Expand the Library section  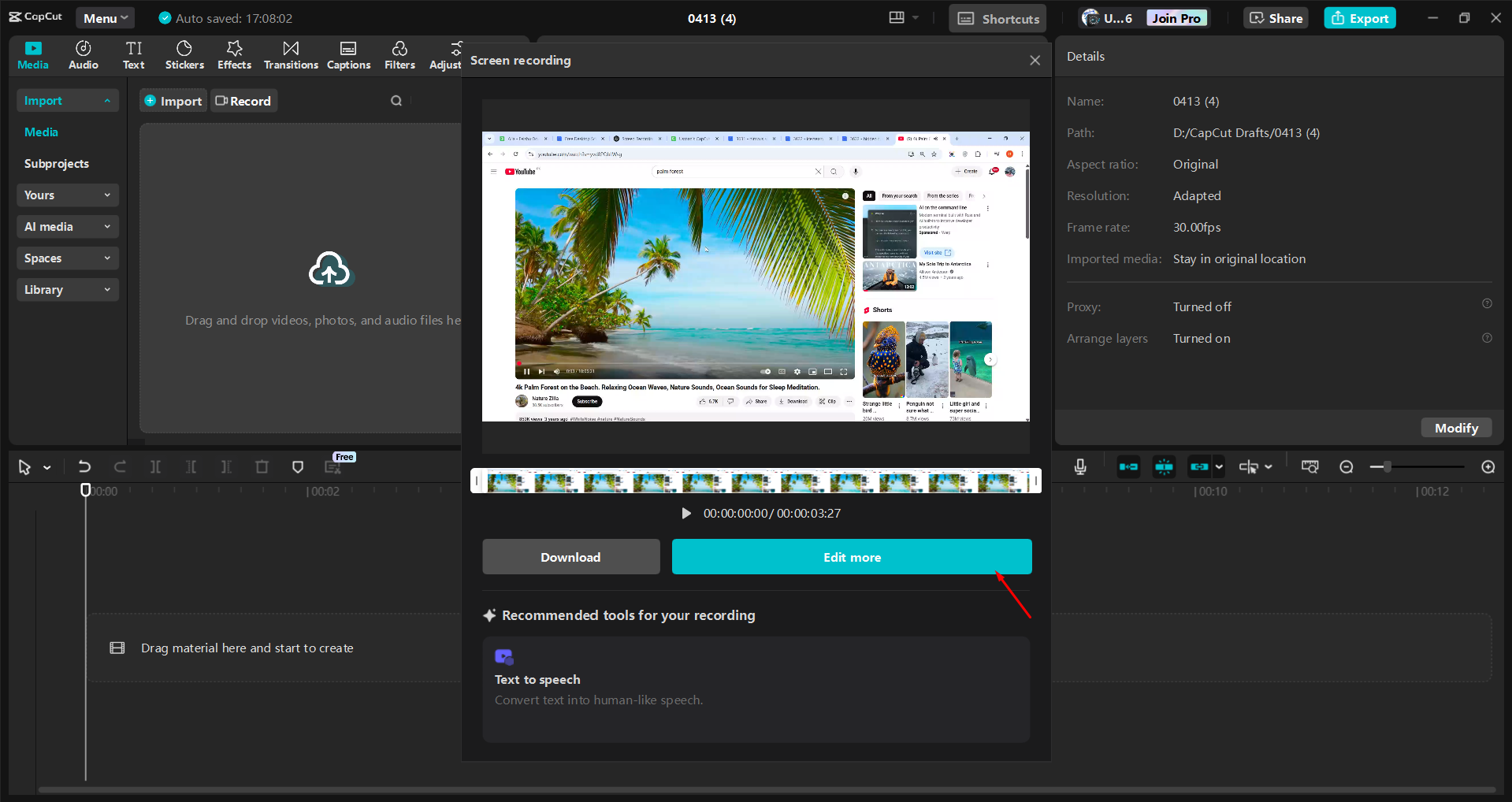[67, 290]
